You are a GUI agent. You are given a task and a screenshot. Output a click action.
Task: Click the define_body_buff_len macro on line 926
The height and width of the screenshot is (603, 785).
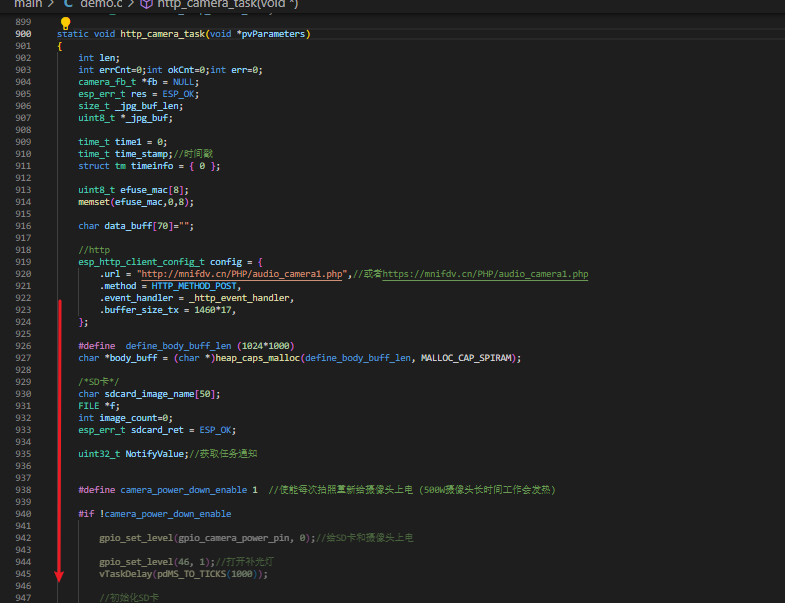pyautogui.click(x=178, y=346)
